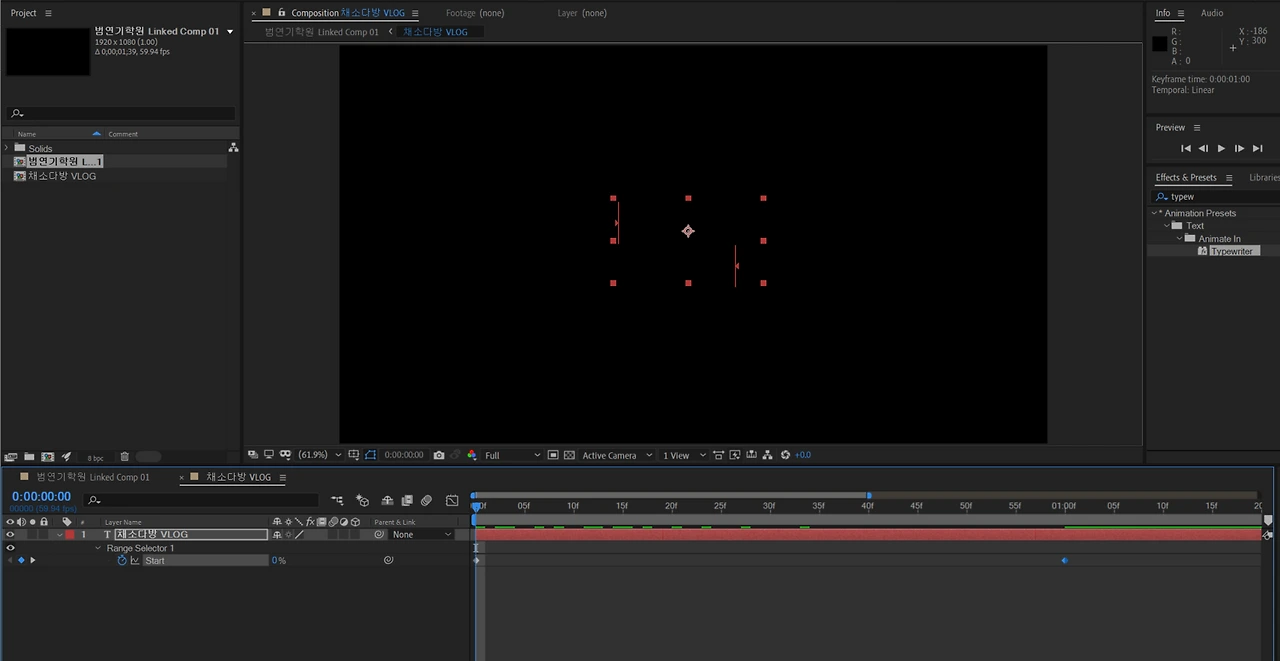Show channel and color management settings
This screenshot has width=1280, height=661.
click(472, 455)
